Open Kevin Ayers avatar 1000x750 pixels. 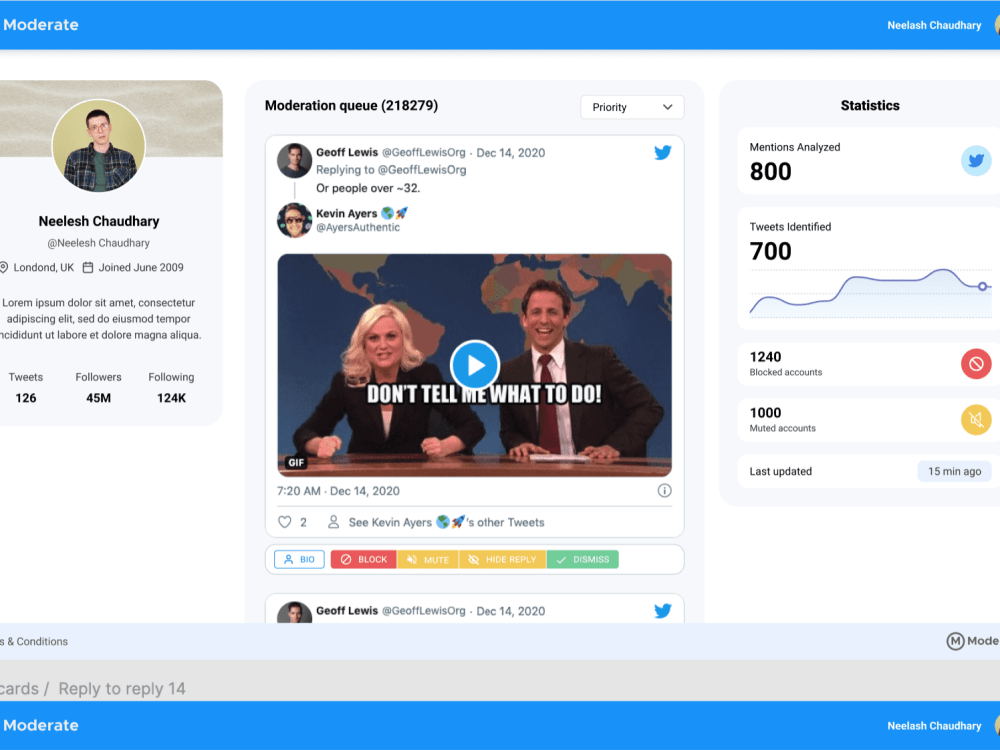[x=294, y=220]
